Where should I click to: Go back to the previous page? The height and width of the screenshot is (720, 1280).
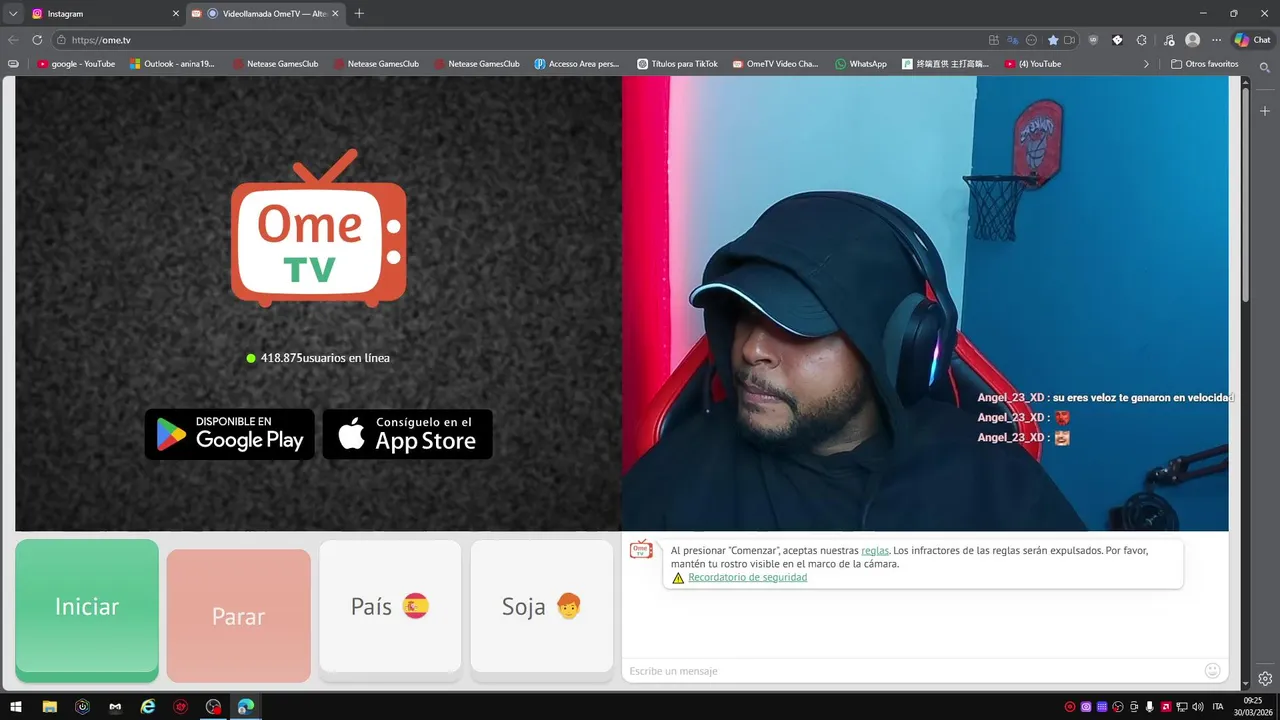13,40
